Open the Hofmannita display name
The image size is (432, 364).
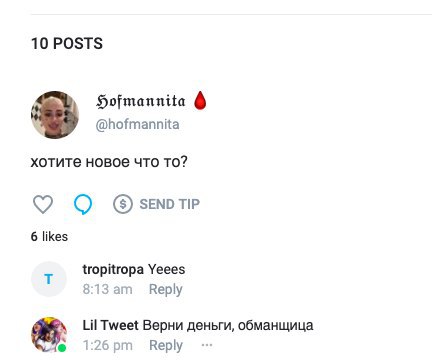[x=141, y=101]
